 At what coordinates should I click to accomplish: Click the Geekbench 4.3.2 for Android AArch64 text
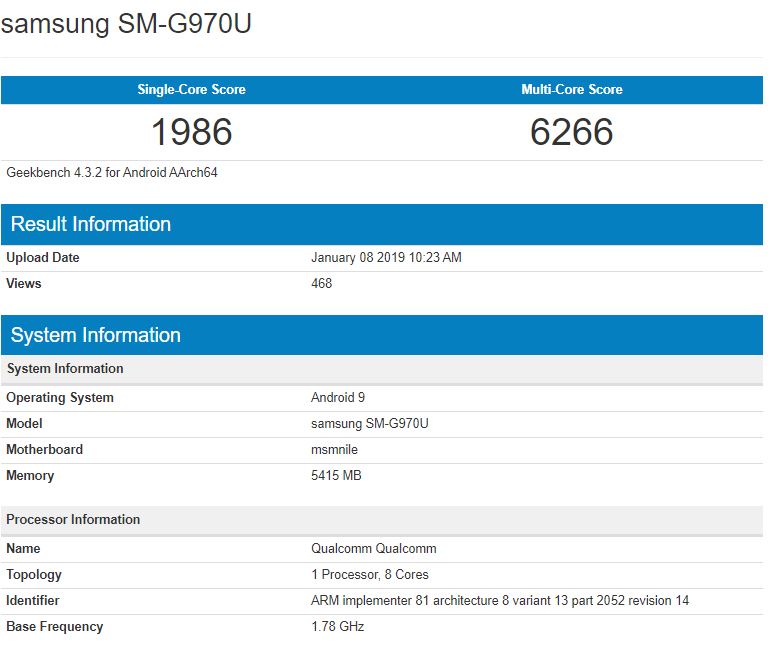tap(112, 172)
